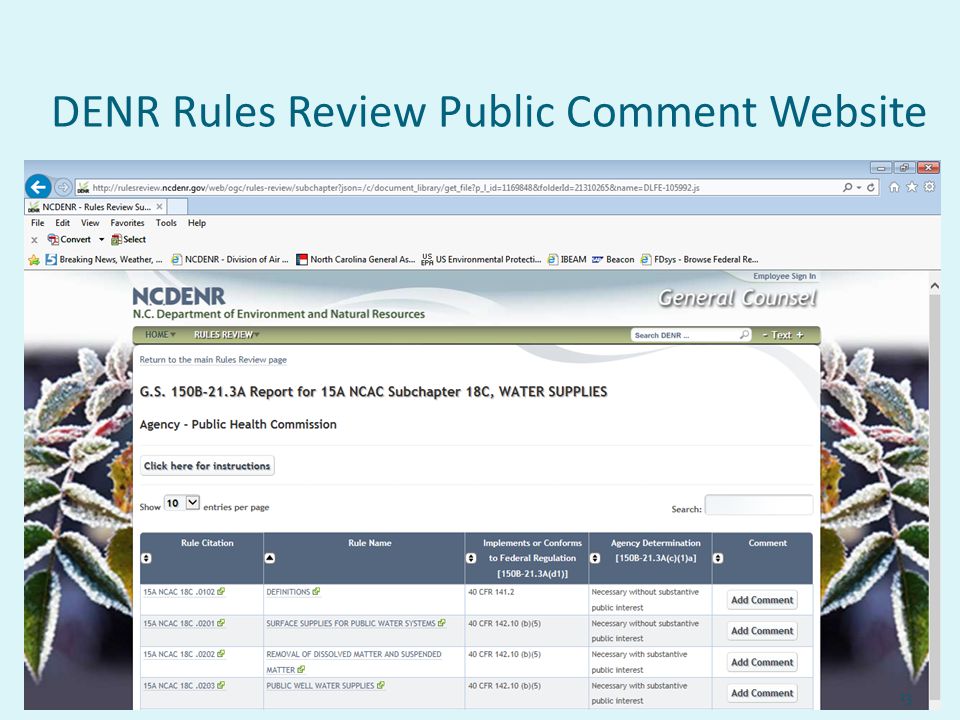Open SURFACE SUPPLIES FOR PUBLIC WATER SYSTEMS link

click(356, 623)
